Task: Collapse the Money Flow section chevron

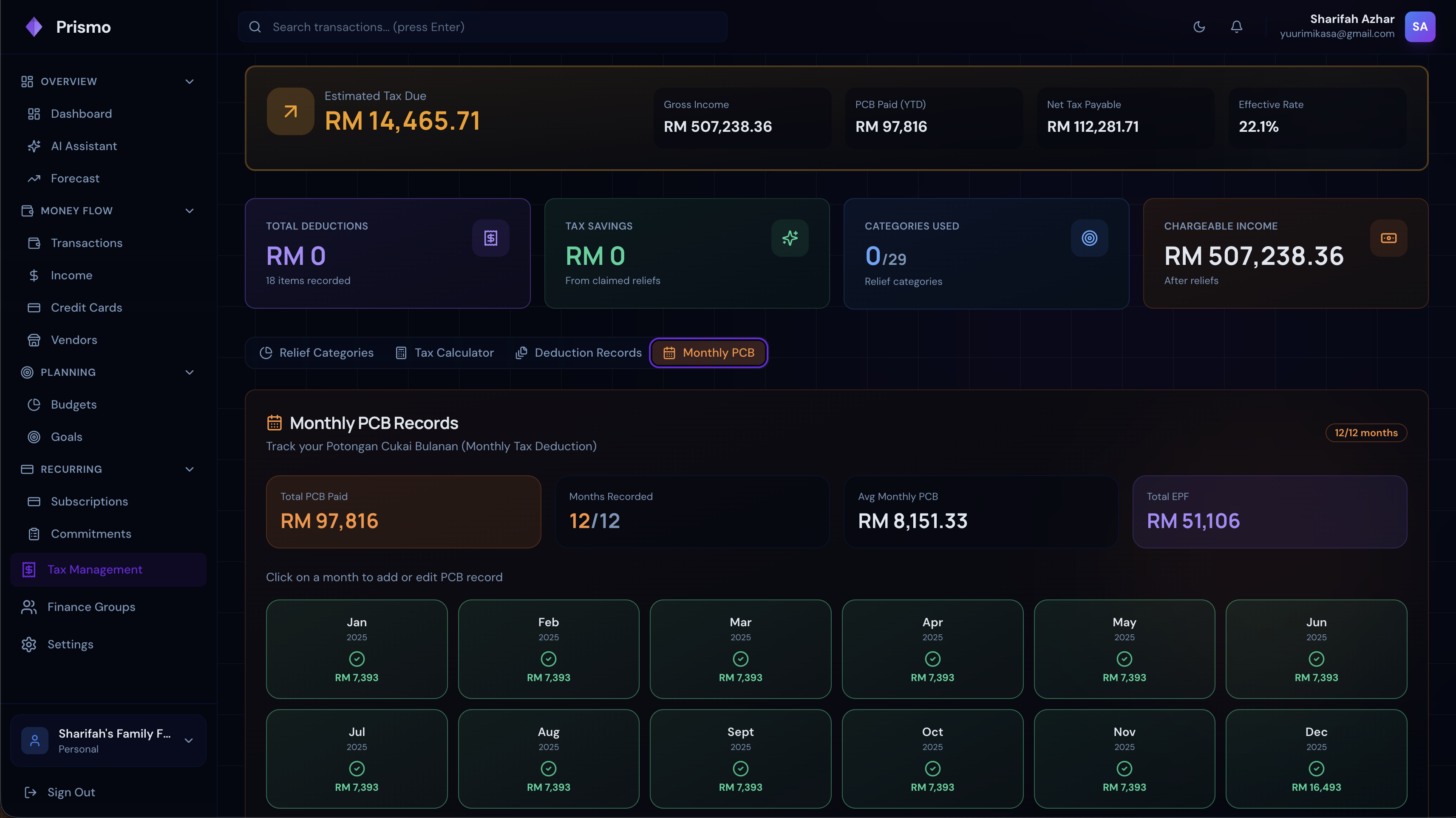Action: (x=190, y=211)
